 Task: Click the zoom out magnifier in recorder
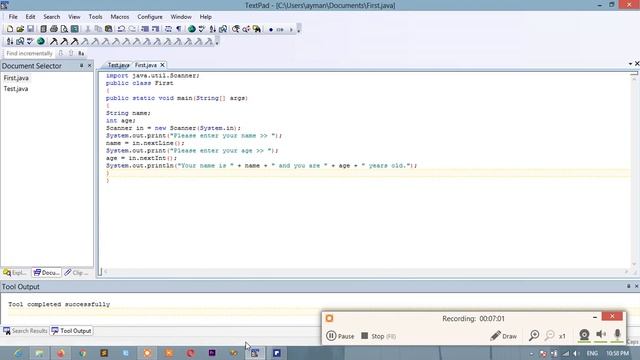coord(550,336)
